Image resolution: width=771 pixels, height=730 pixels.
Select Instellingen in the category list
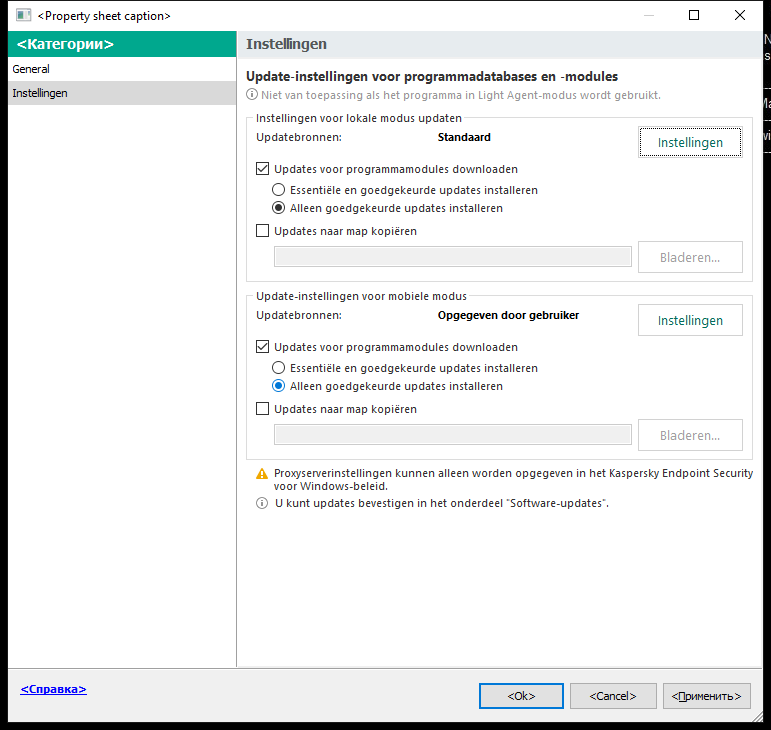click(x=122, y=93)
